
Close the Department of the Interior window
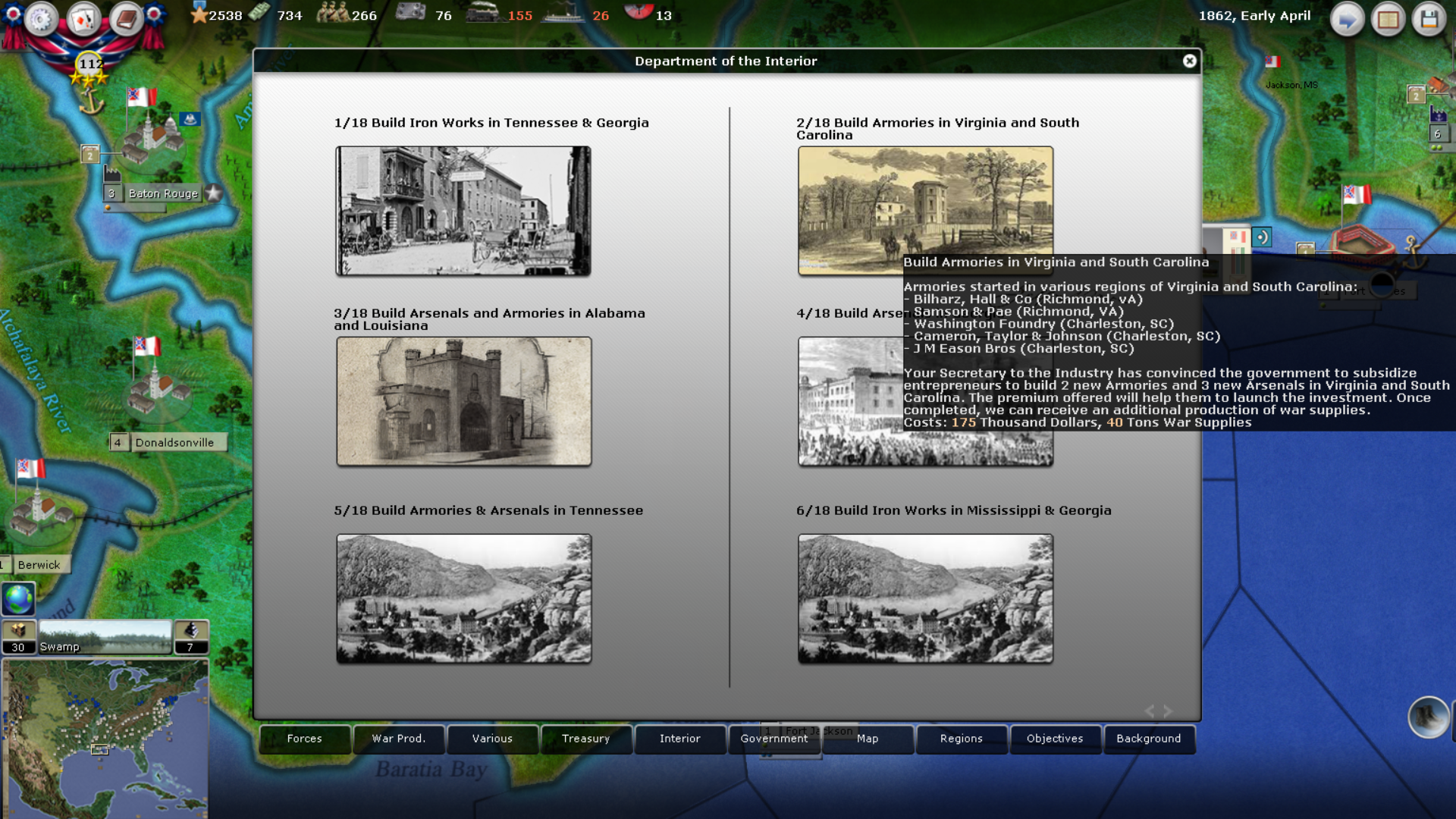point(1189,61)
